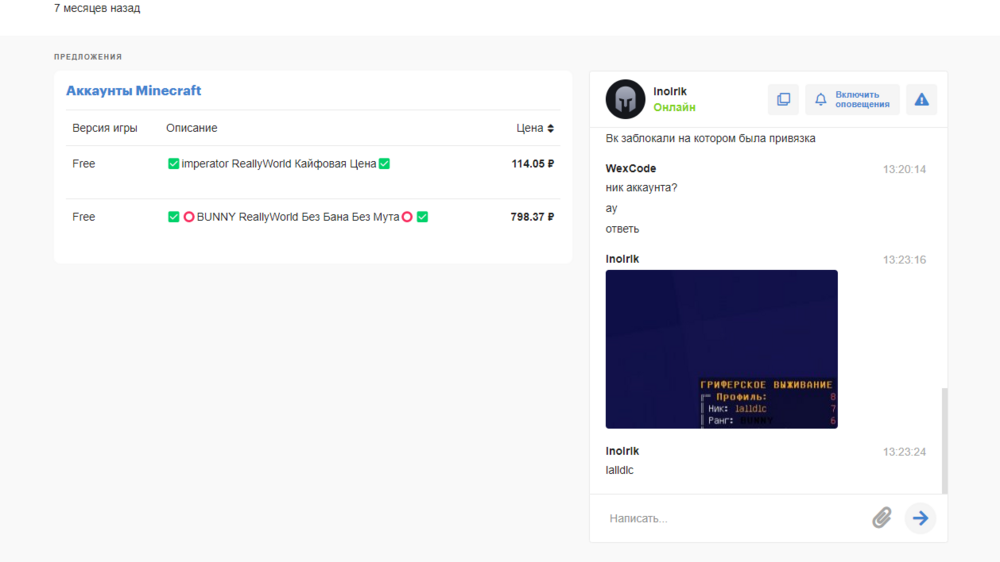Image resolution: width=1000 pixels, height=562 pixels.
Task: Click the warning triangle report icon
Action: pyautogui.click(x=922, y=100)
